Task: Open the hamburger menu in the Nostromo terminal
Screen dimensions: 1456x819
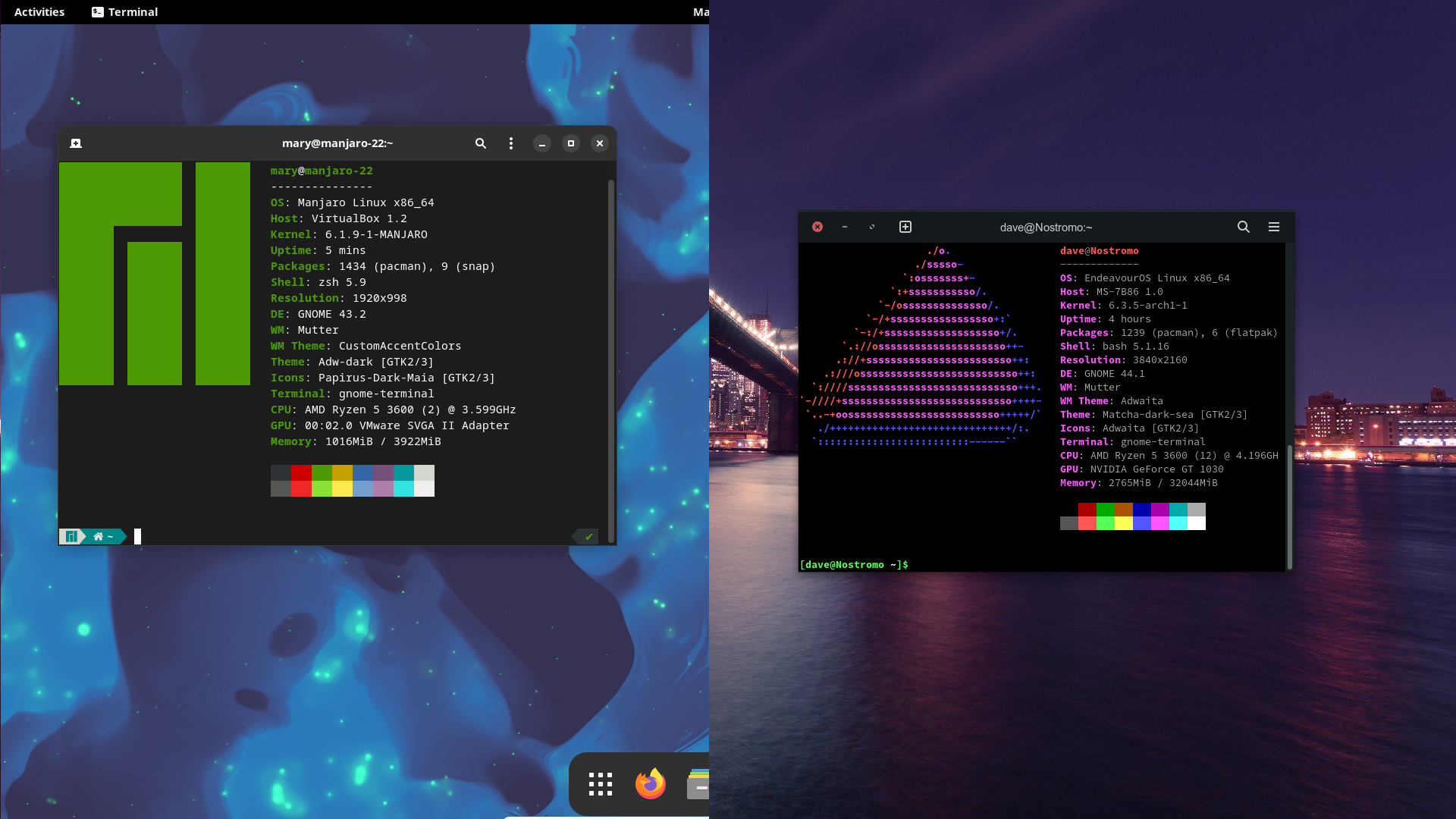Action: click(1274, 227)
